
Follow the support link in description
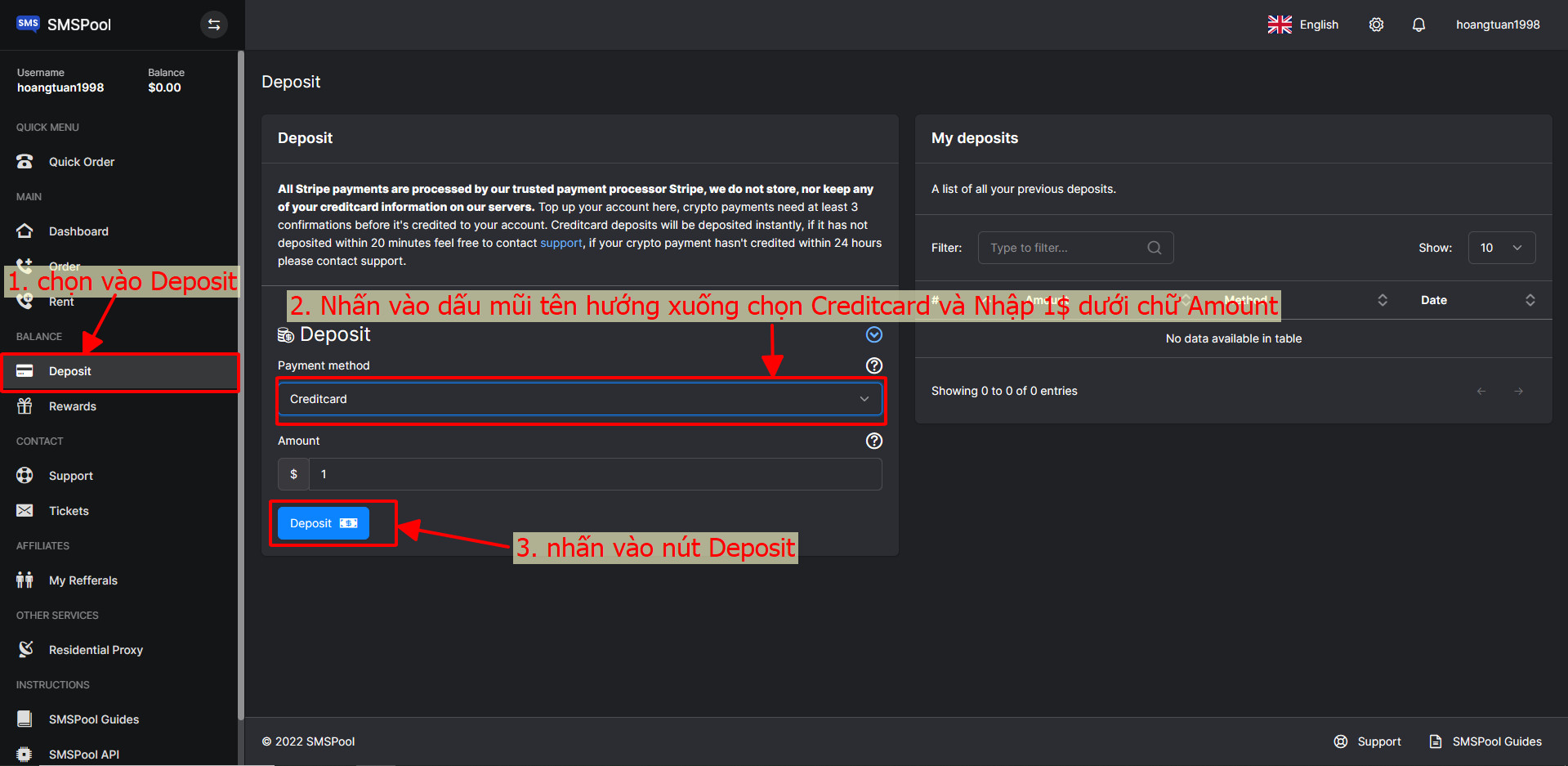click(x=561, y=243)
